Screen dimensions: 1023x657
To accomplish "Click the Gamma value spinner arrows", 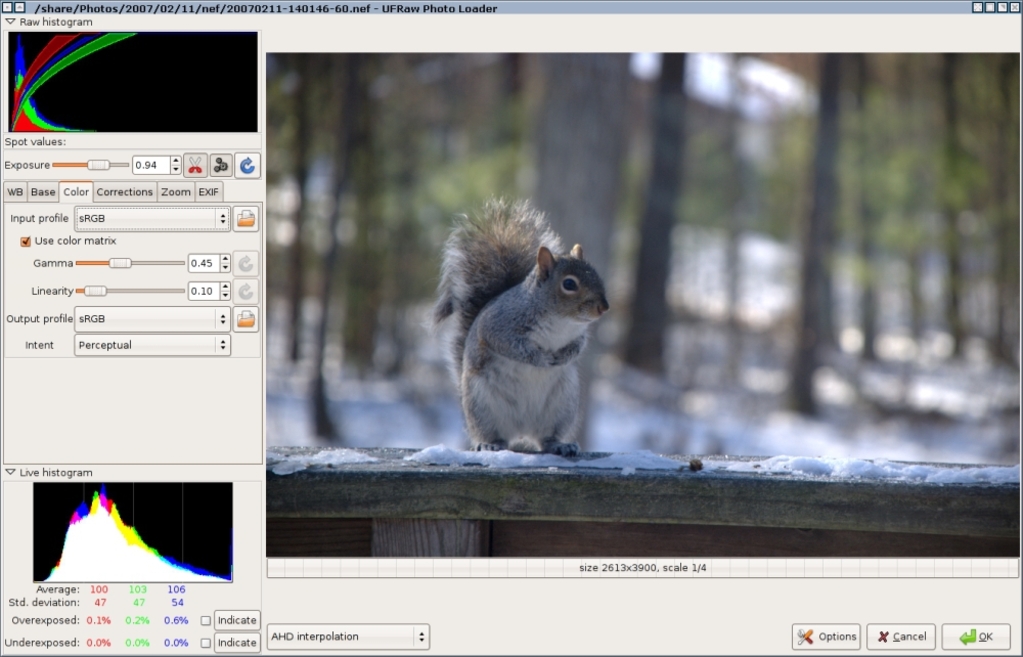I will coord(225,264).
